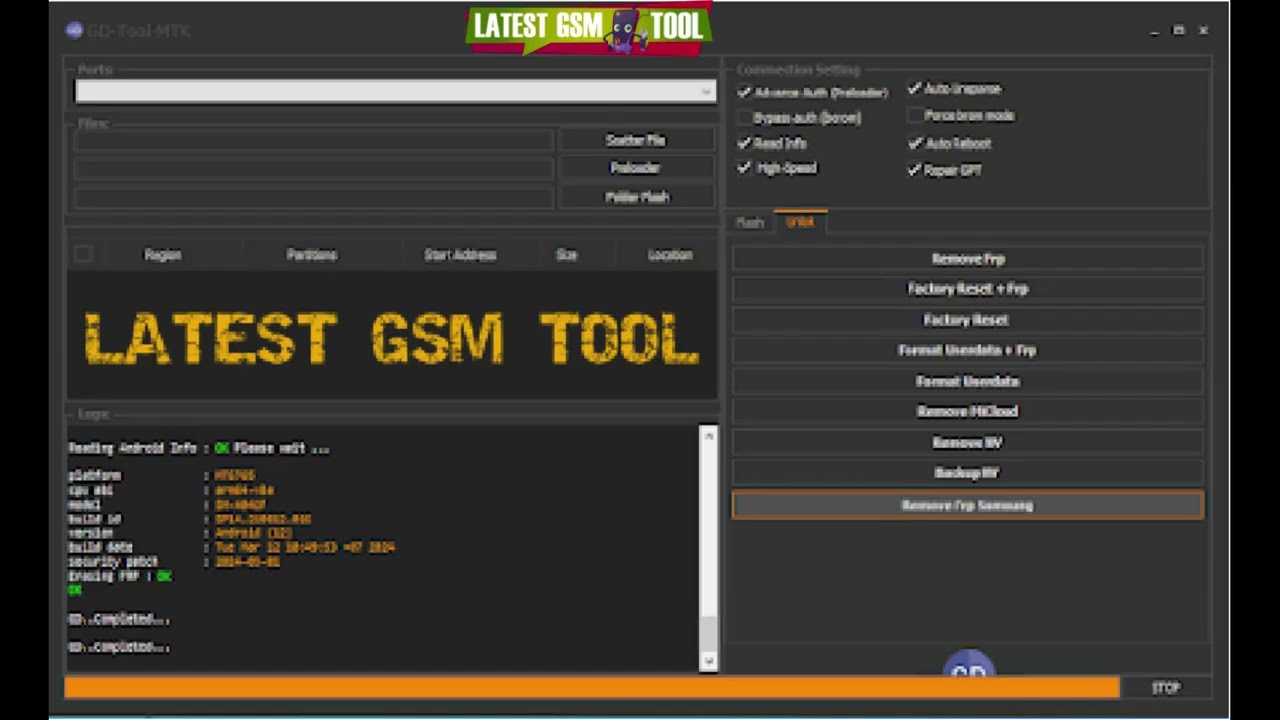1280x720 pixels.
Task: Click the Factory Reset button
Action: pos(968,320)
